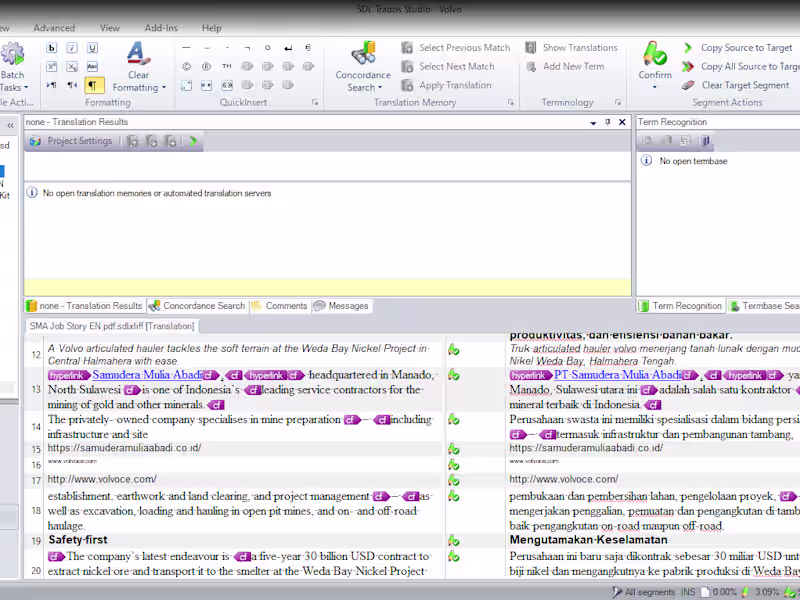This screenshot has width=800, height=600.
Task: Click Select Next Match
Action: coord(448,66)
